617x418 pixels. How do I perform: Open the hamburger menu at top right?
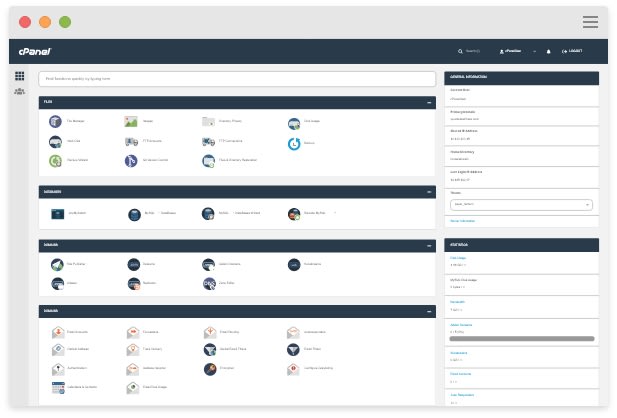click(x=590, y=22)
